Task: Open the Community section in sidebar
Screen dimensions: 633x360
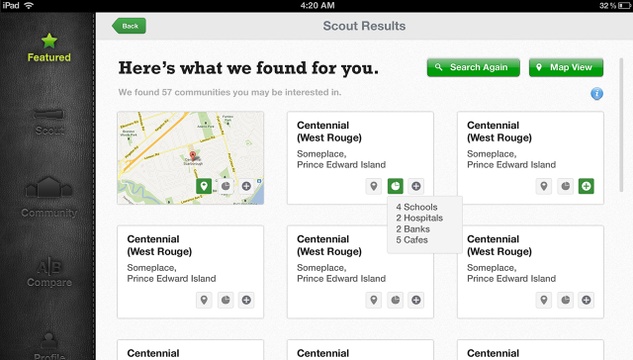Action: (x=49, y=197)
